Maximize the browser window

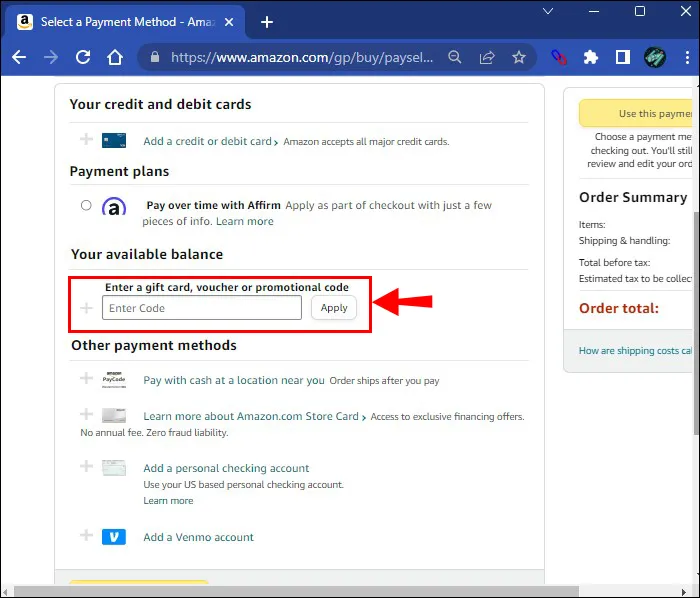640,11
